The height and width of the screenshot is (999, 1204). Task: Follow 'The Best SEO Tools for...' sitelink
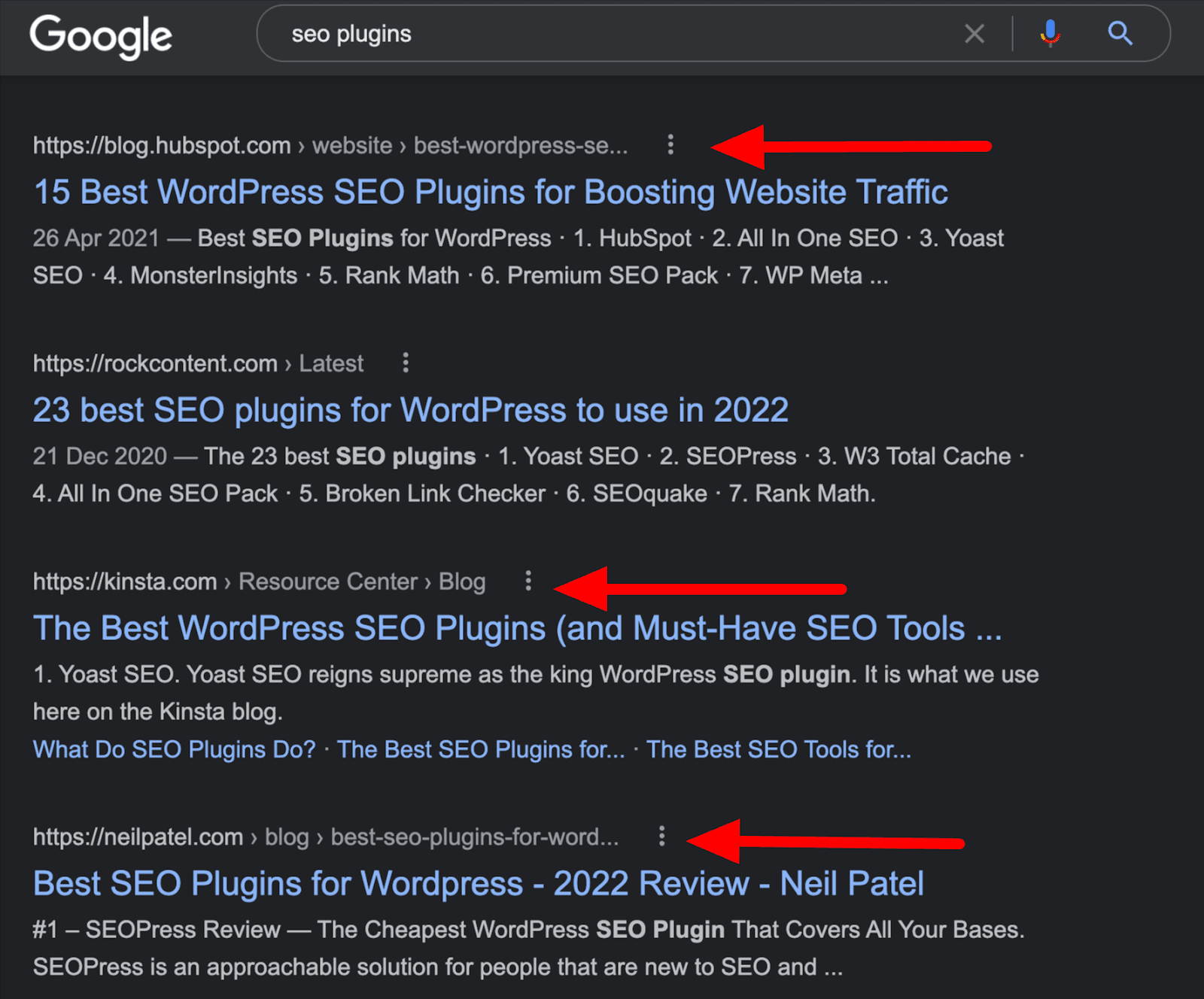pos(779,749)
